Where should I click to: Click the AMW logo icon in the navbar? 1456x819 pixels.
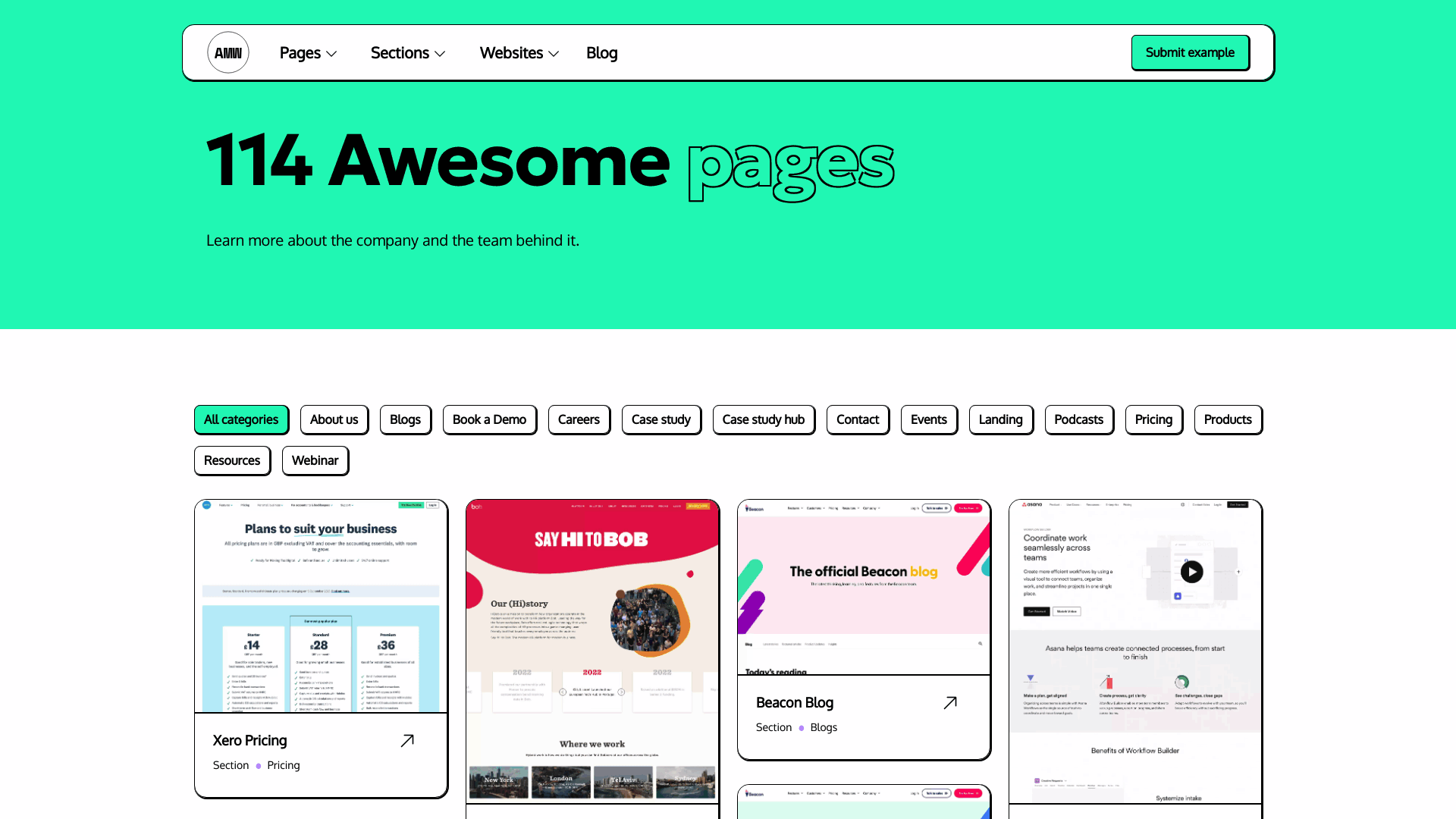coord(228,52)
